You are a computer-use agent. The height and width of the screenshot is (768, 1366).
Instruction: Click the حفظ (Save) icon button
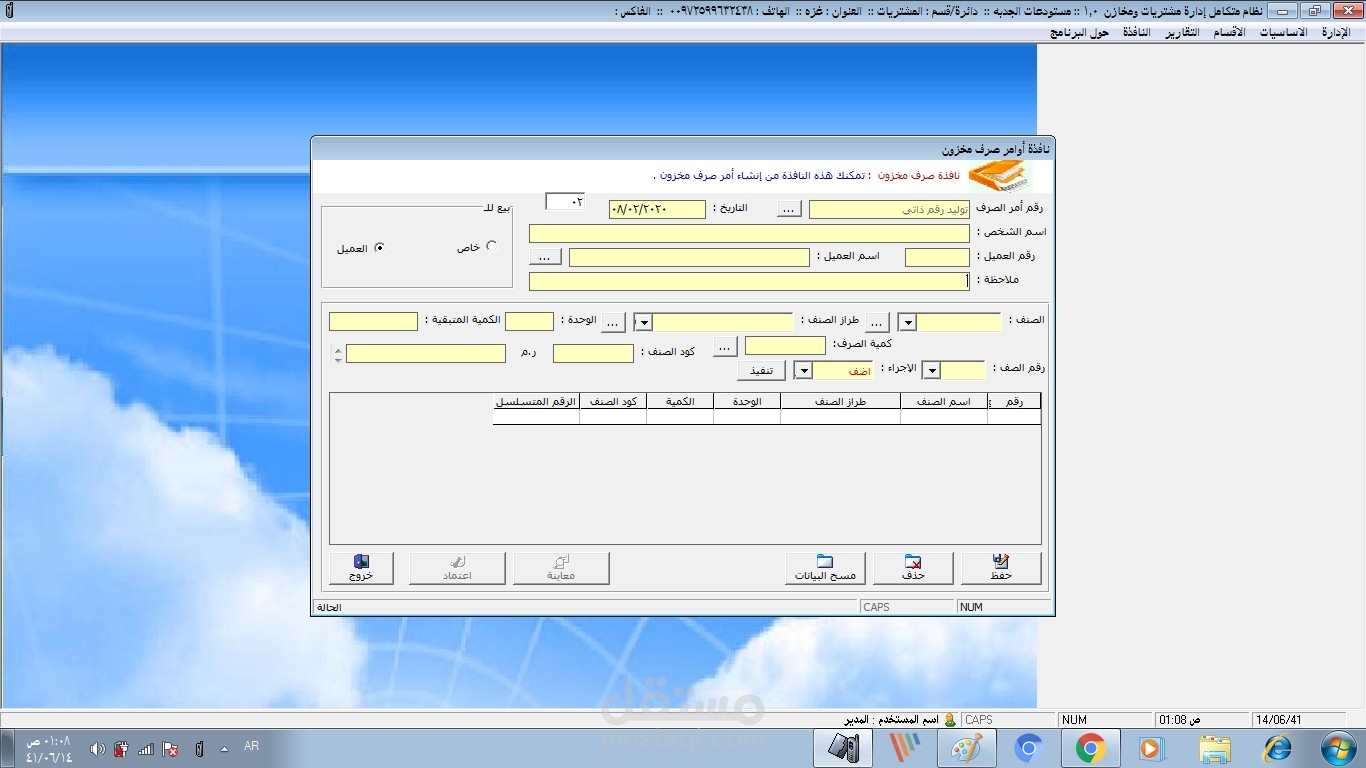point(1001,565)
